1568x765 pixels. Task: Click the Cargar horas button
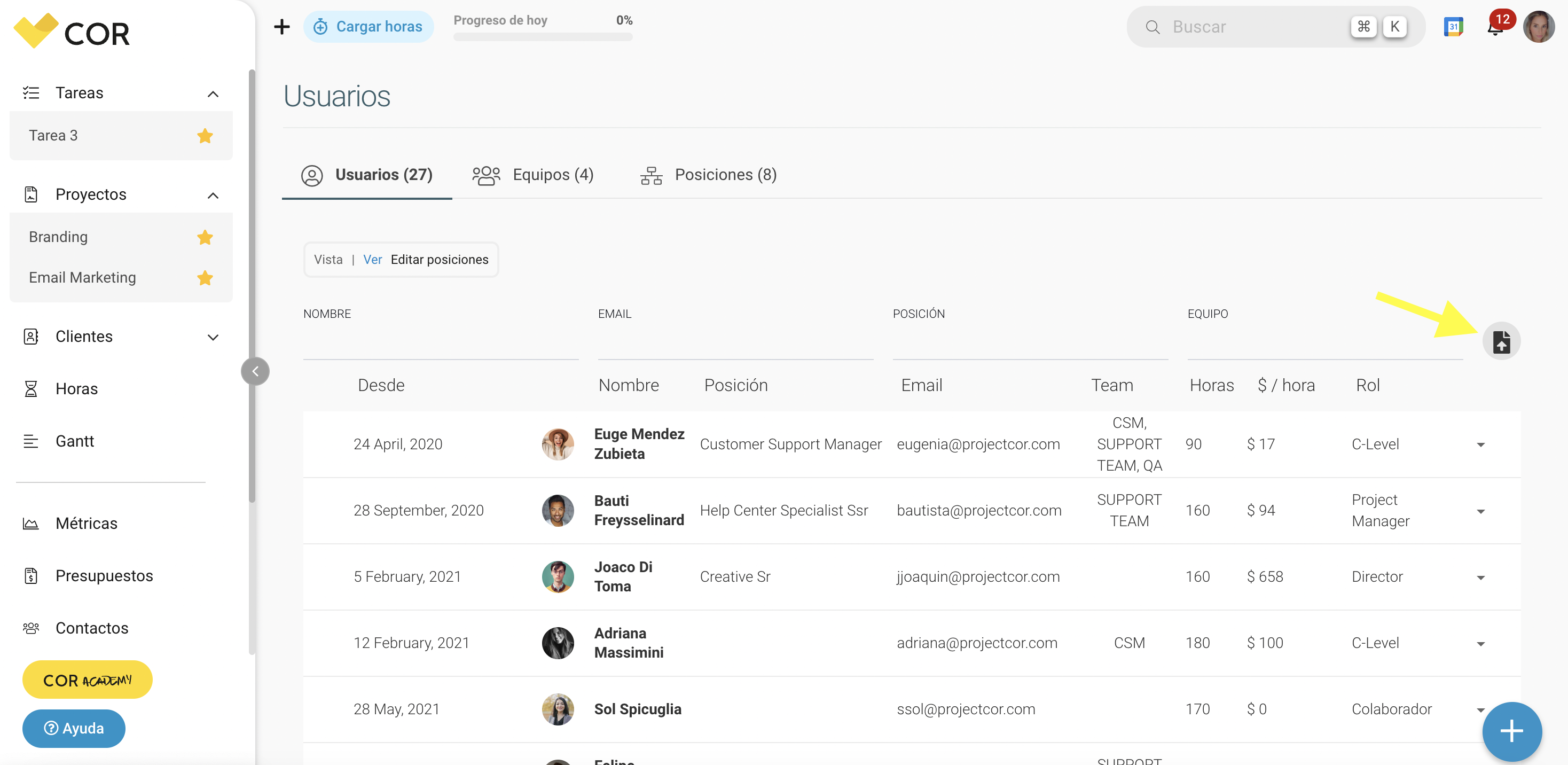click(x=369, y=27)
